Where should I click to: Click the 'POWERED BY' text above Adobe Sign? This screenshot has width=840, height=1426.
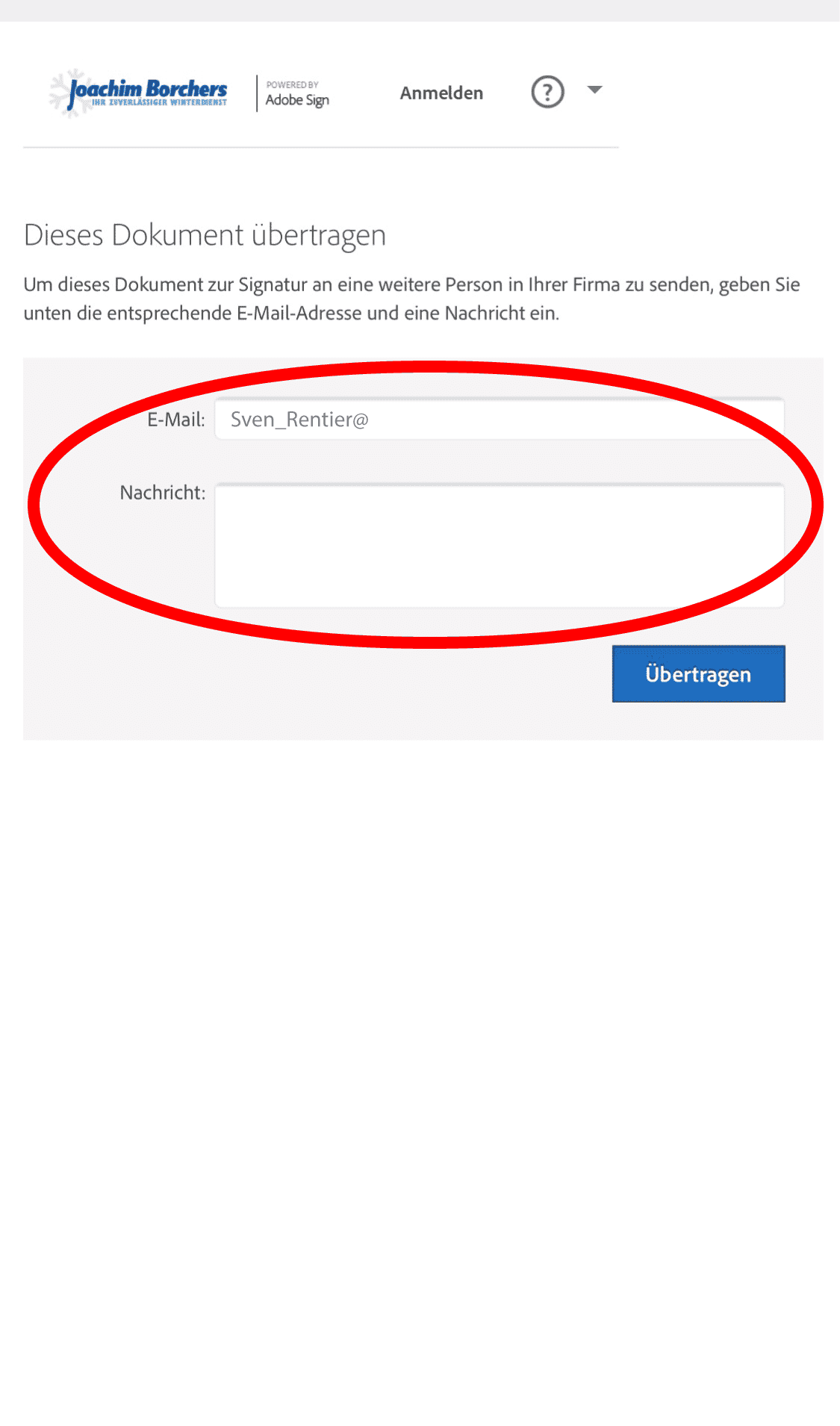(x=293, y=85)
